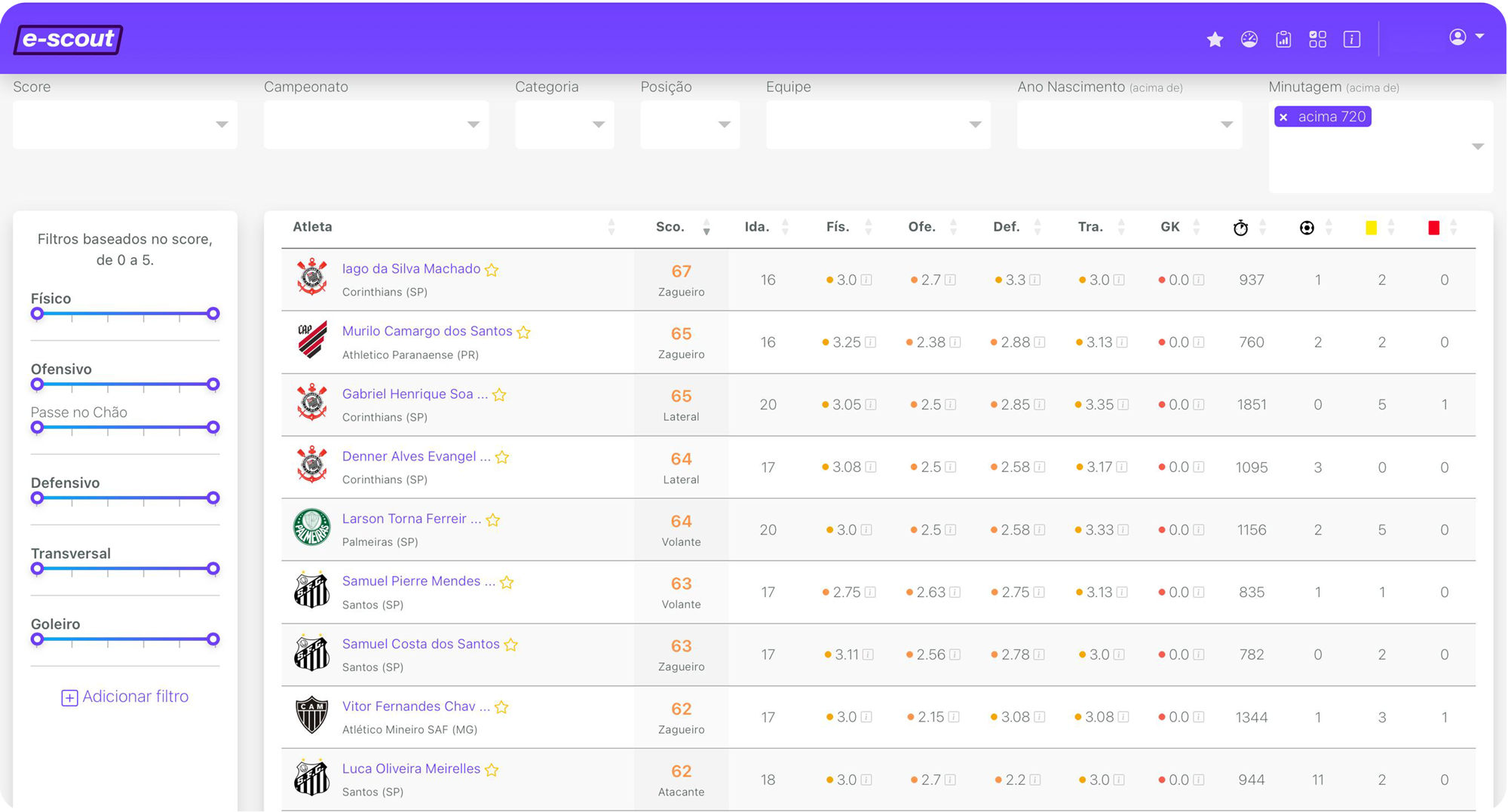Click Adicionar filtro in the sidebar

click(124, 696)
